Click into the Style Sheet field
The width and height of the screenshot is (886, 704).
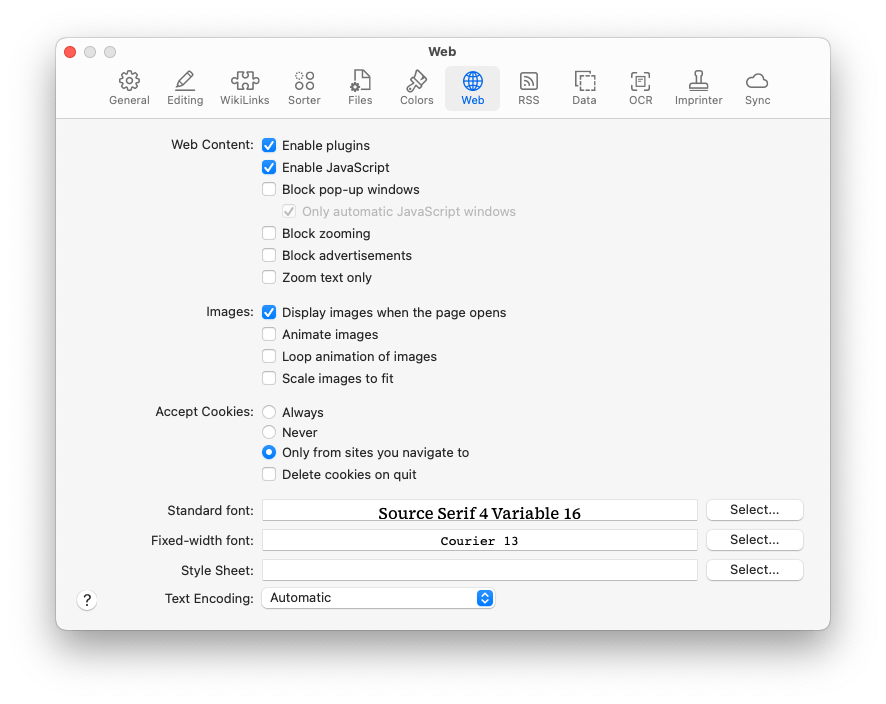(479, 570)
